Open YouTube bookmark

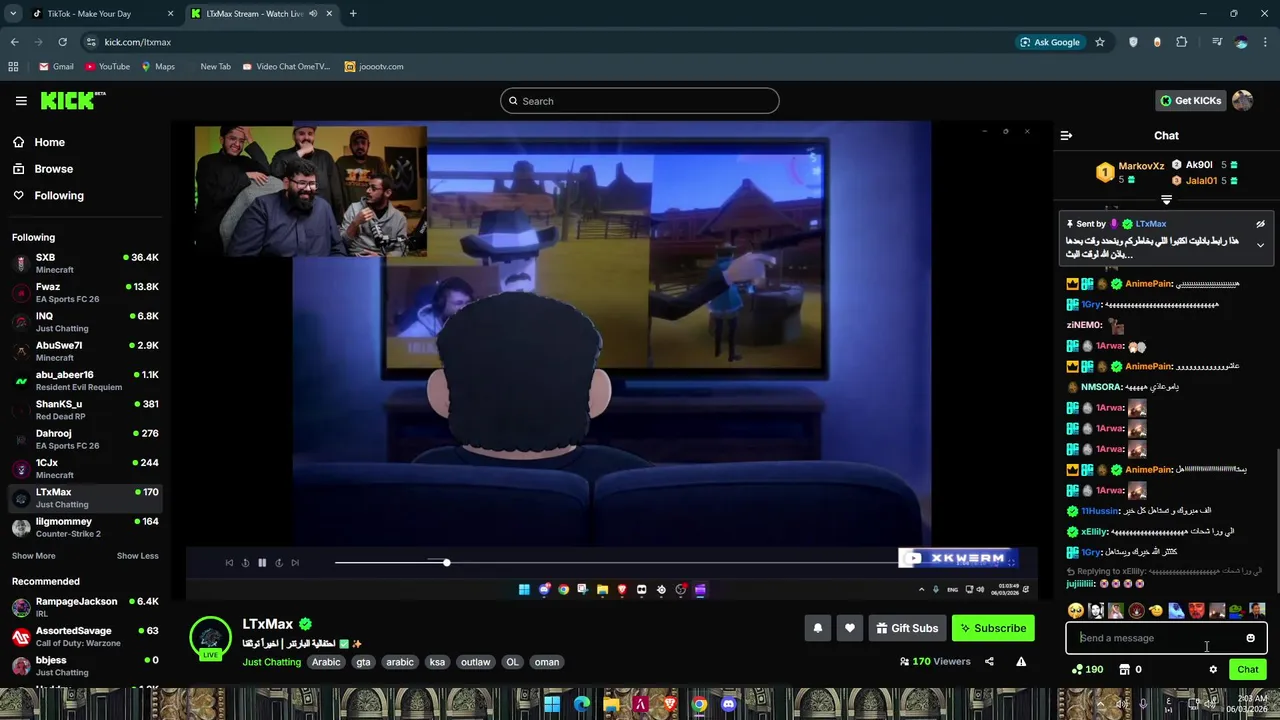point(107,67)
